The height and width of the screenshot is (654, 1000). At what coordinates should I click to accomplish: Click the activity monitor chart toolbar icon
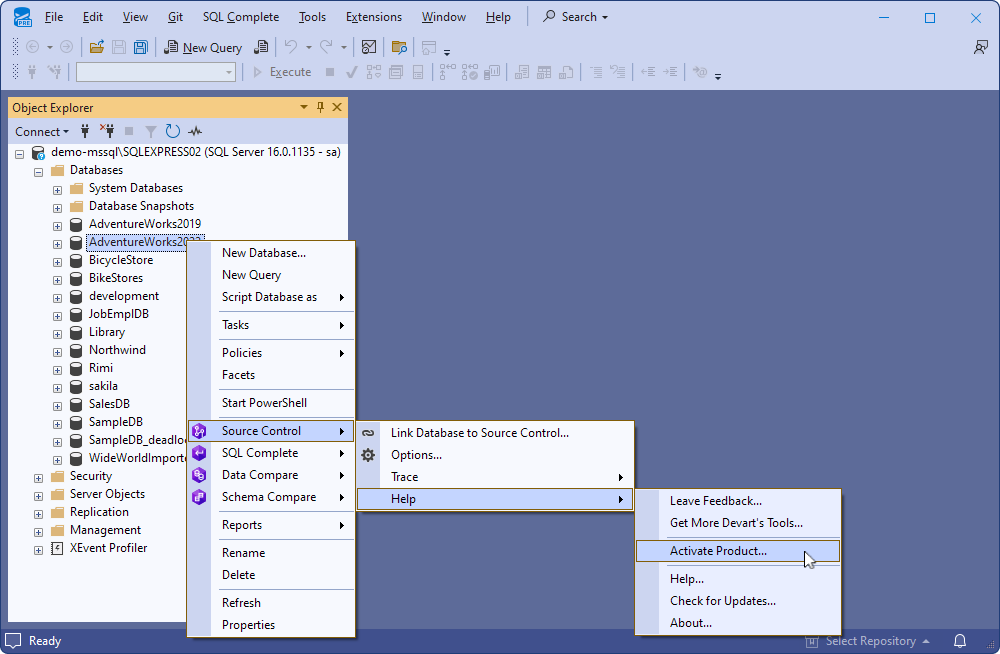(369, 47)
